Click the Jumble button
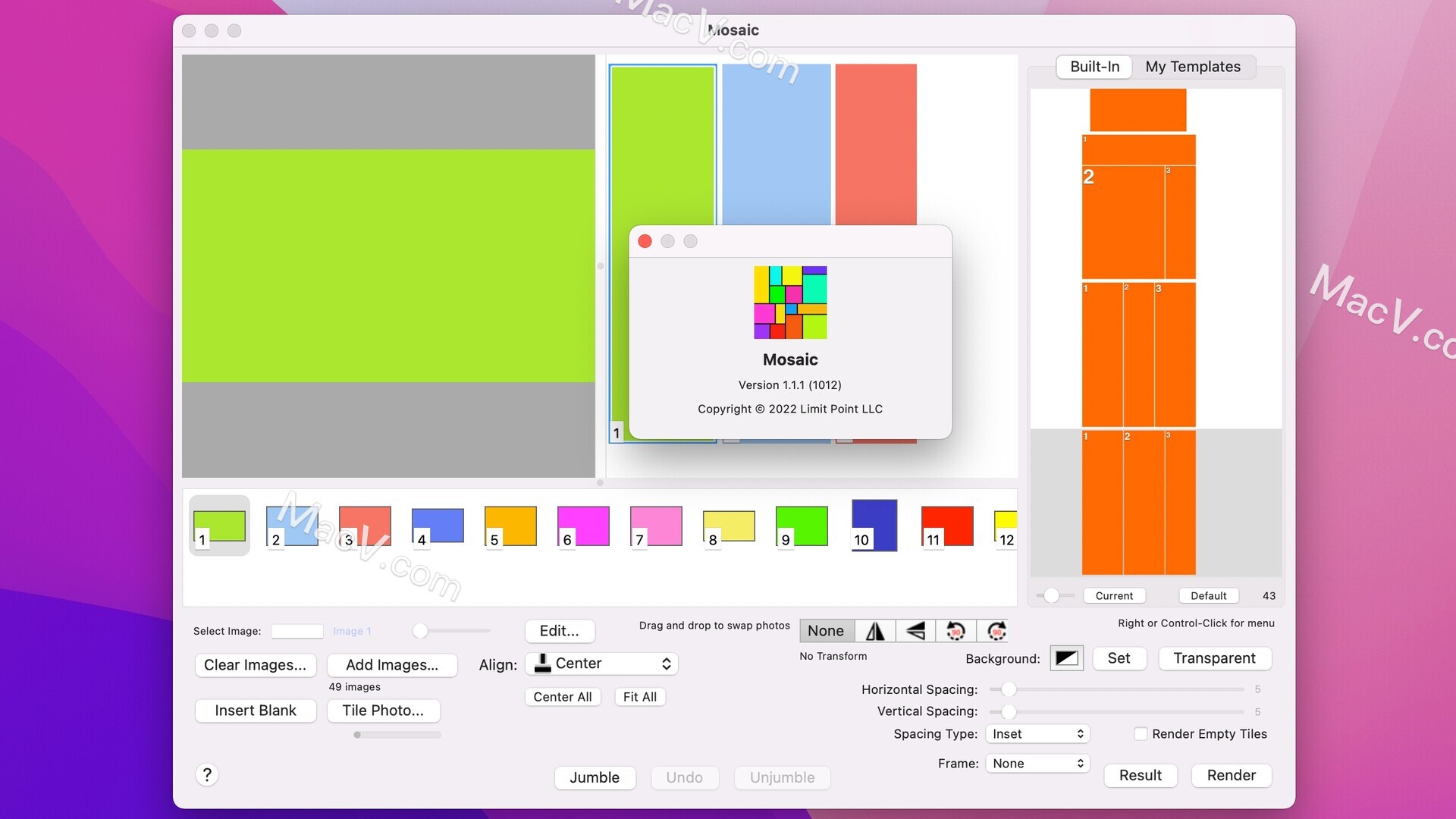This screenshot has height=819, width=1456. point(594,776)
